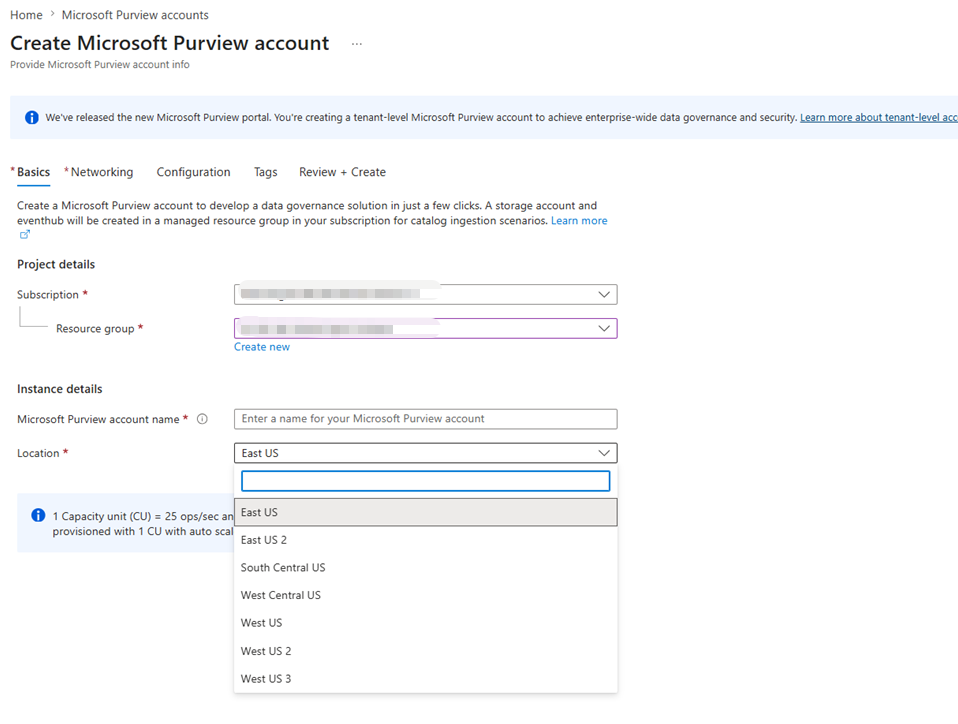
Task: Click the Capacity unit info icon
Action: click(38, 515)
